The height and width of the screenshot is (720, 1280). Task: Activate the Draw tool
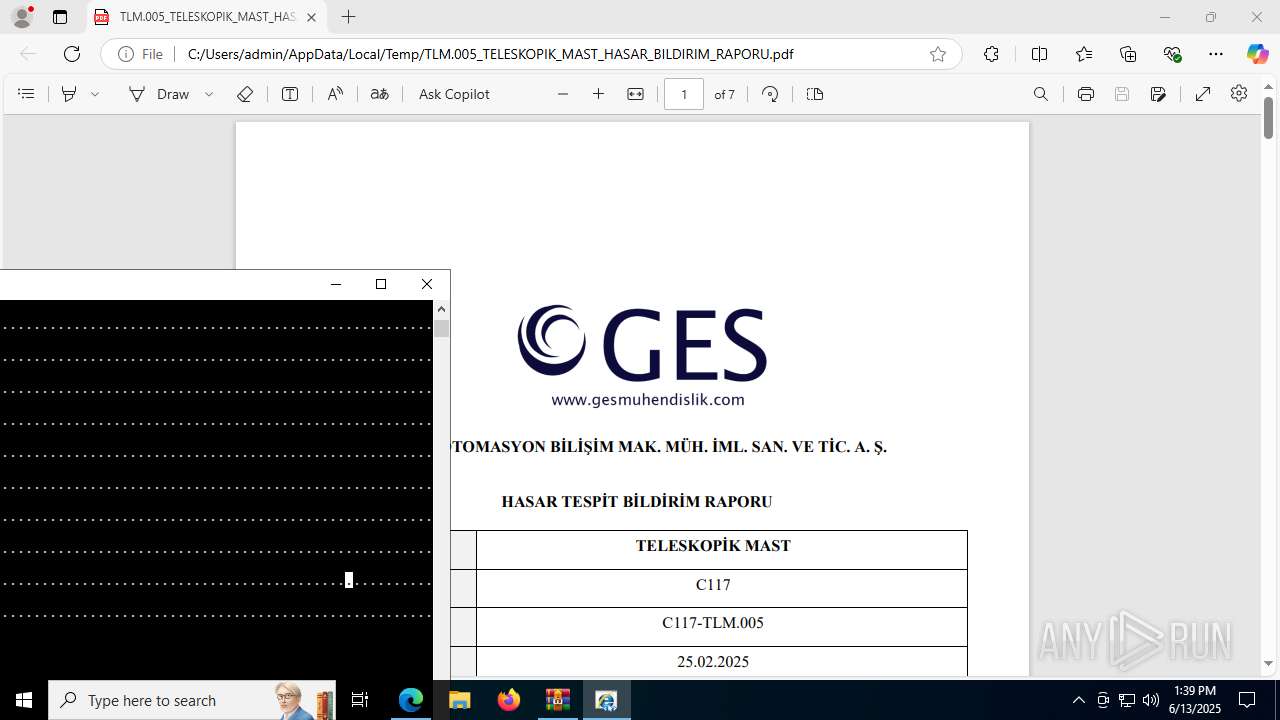click(x=159, y=94)
